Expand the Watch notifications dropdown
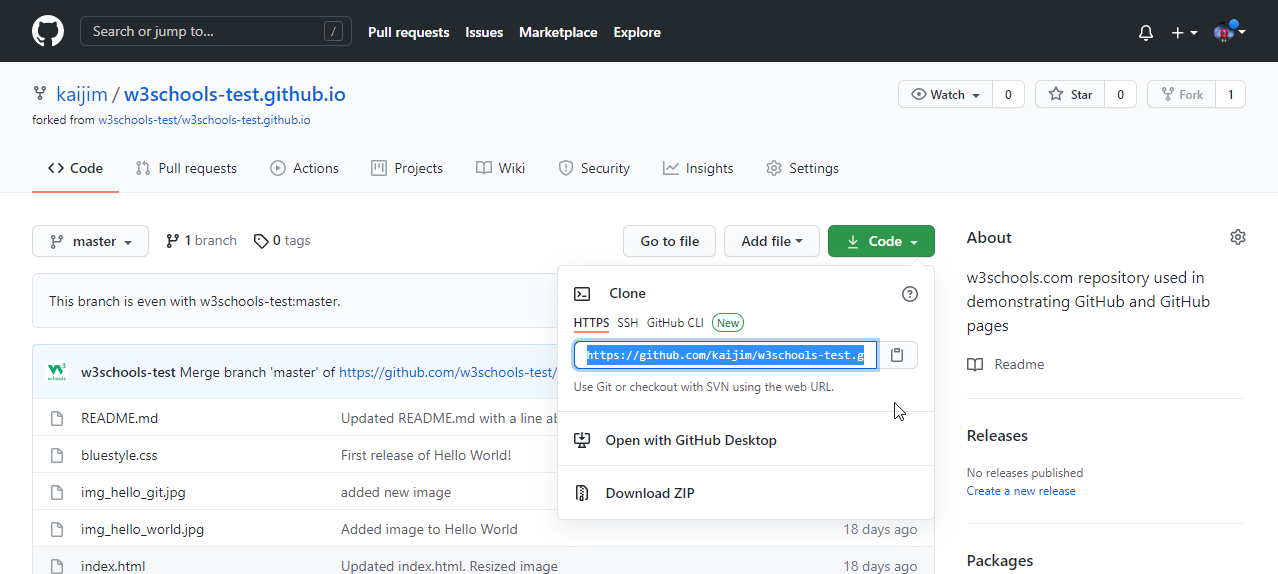This screenshot has height=574, width=1278. point(945,95)
